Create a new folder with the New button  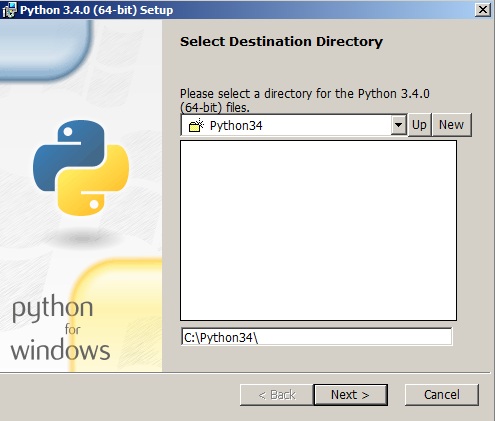pos(451,125)
